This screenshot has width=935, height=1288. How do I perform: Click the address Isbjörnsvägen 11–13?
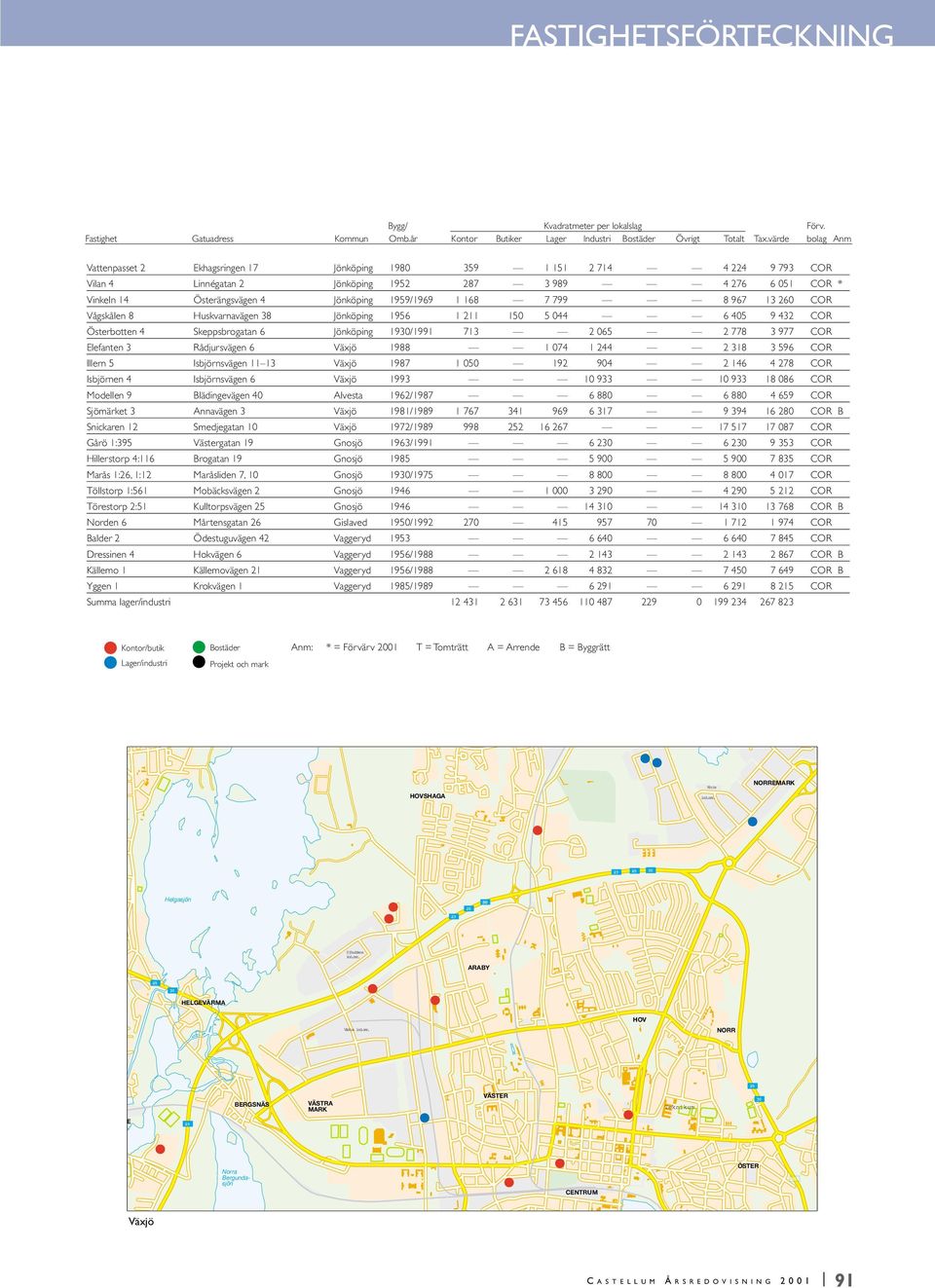tap(235, 363)
